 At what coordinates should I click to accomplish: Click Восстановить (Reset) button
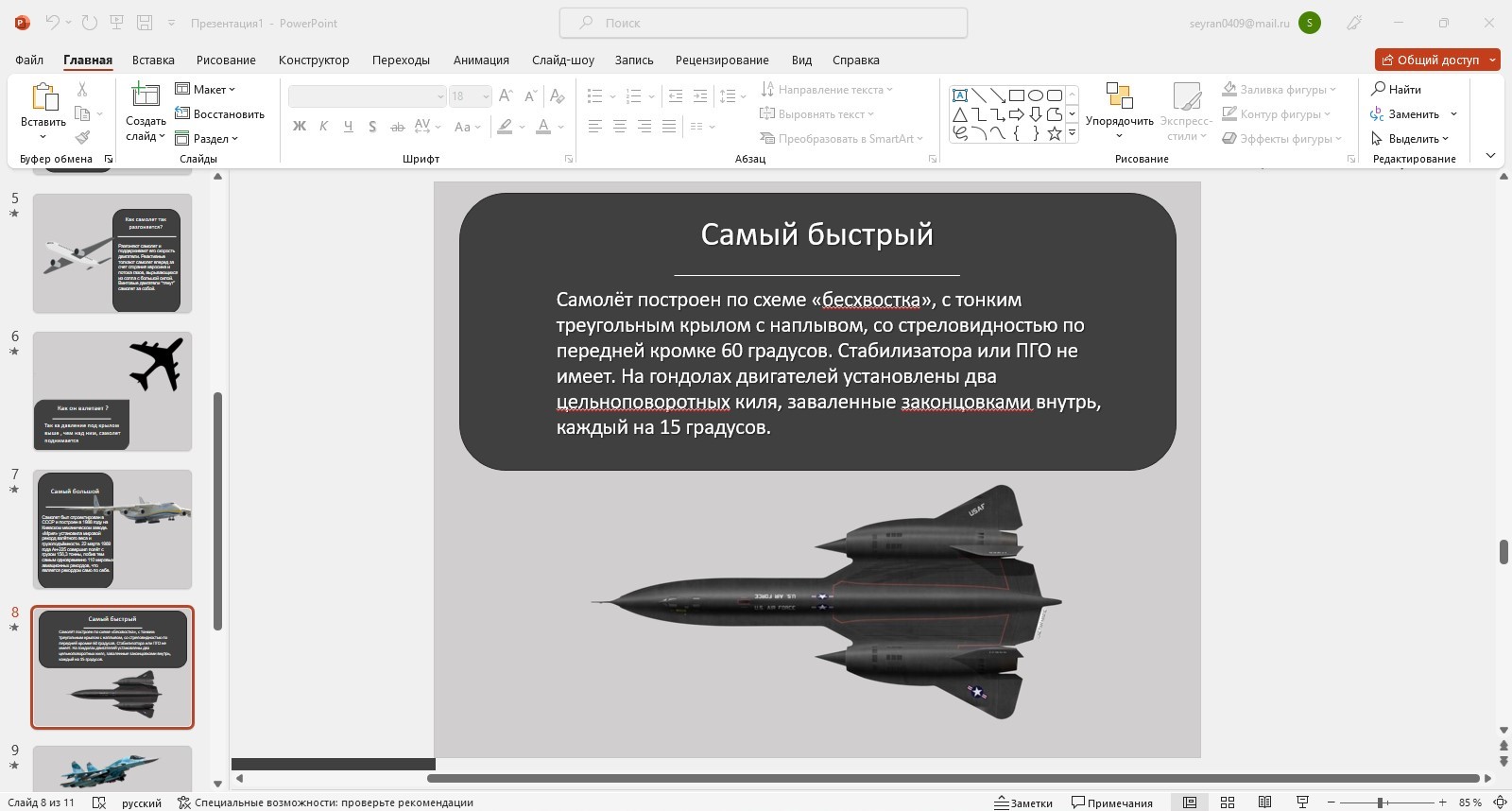tap(219, 113)
